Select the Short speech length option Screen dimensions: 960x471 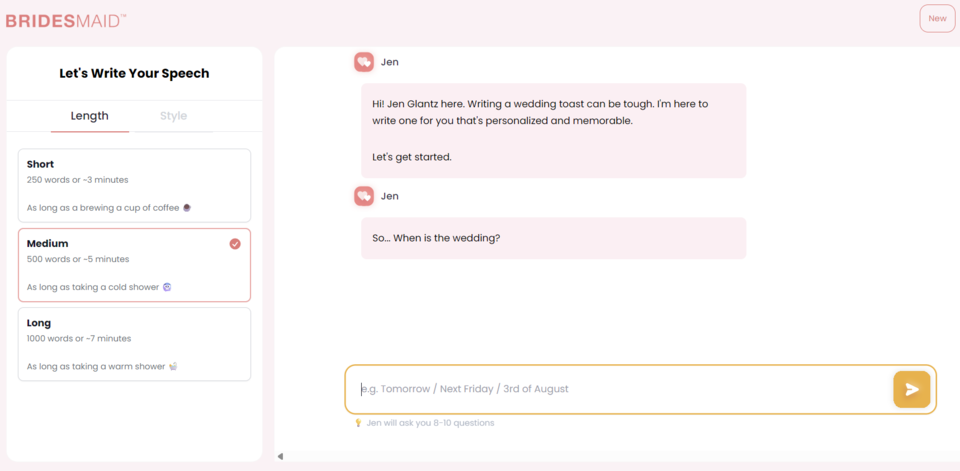pyautogui.click(x=134, y=185)
